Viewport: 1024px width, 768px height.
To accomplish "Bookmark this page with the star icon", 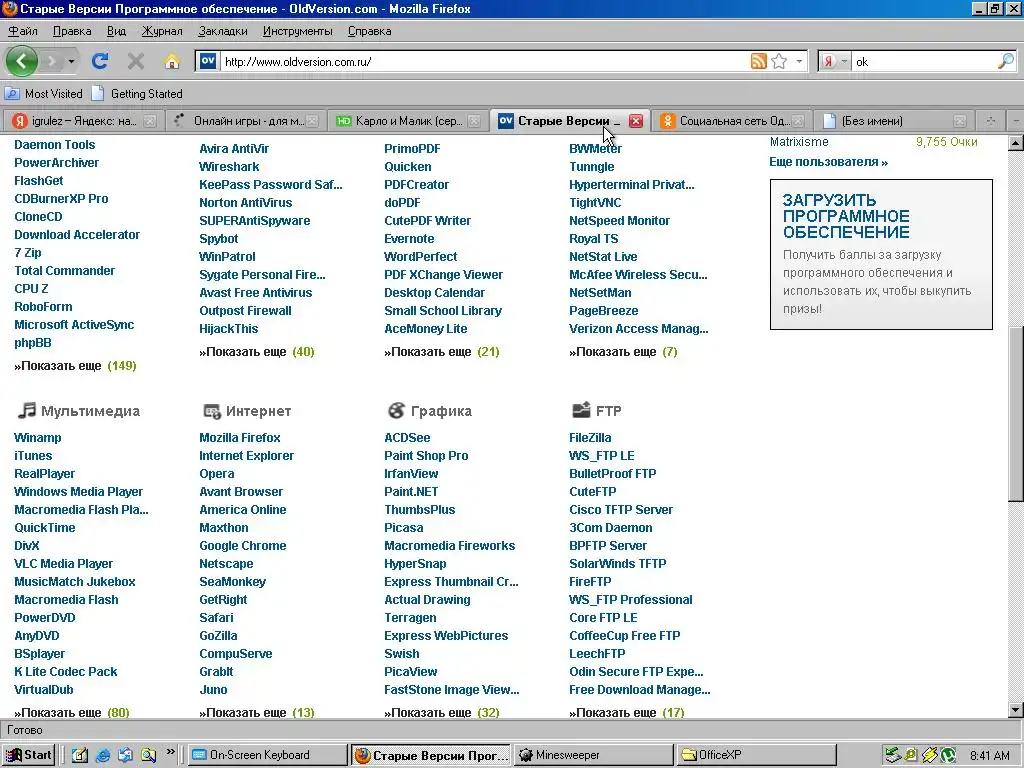I will click(779, 61).
